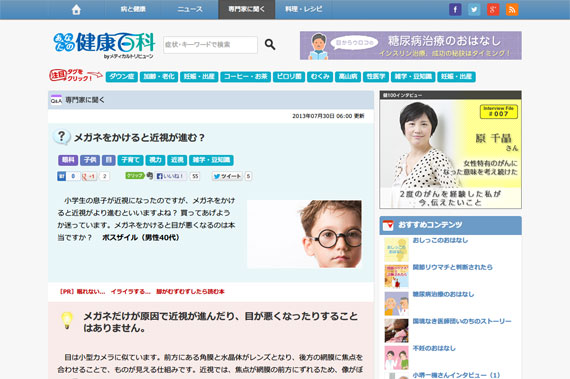The height and width of the screenshot is (379, 570).
Task: Open 関節リウマチと判断されたら link
Action: tap(453, 267)
